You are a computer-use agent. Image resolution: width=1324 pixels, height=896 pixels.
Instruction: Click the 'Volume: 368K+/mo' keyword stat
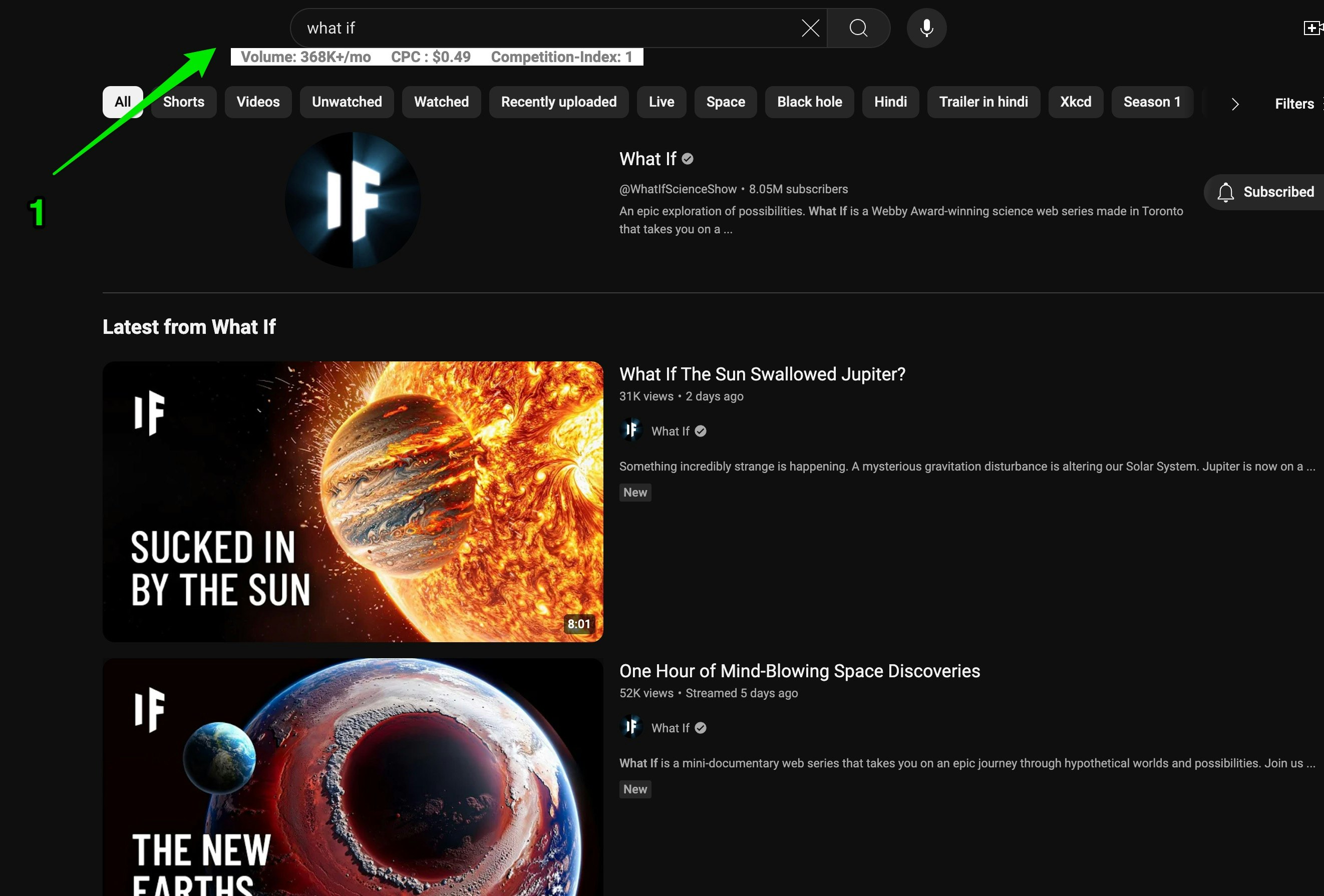point(306,57)
